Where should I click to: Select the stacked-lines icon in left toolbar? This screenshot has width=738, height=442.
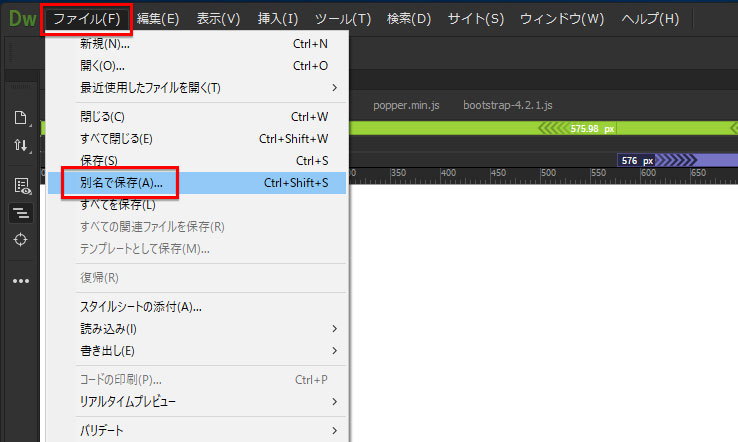(x=20, y=213)
